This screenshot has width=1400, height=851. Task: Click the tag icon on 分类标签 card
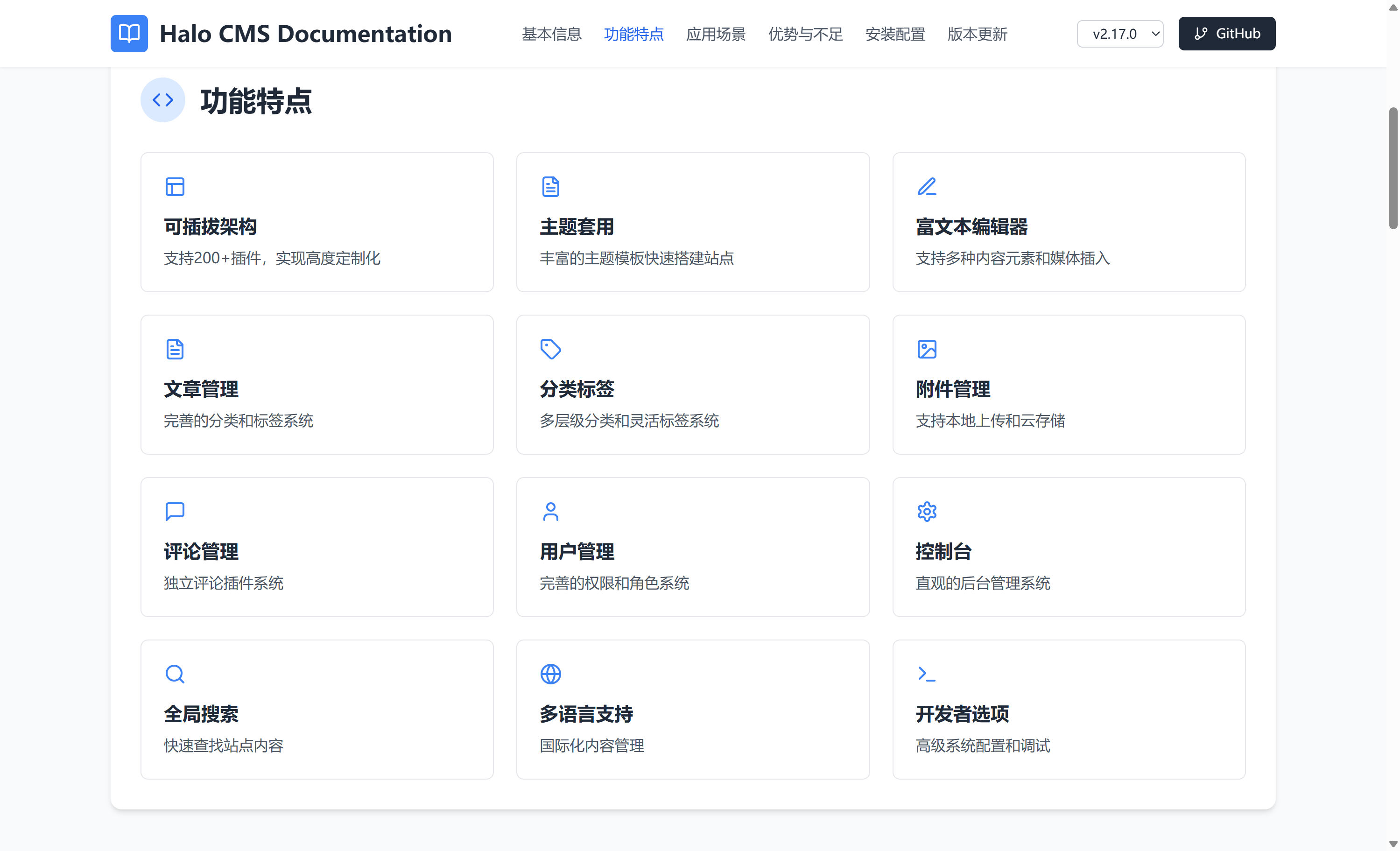(550, 349)
